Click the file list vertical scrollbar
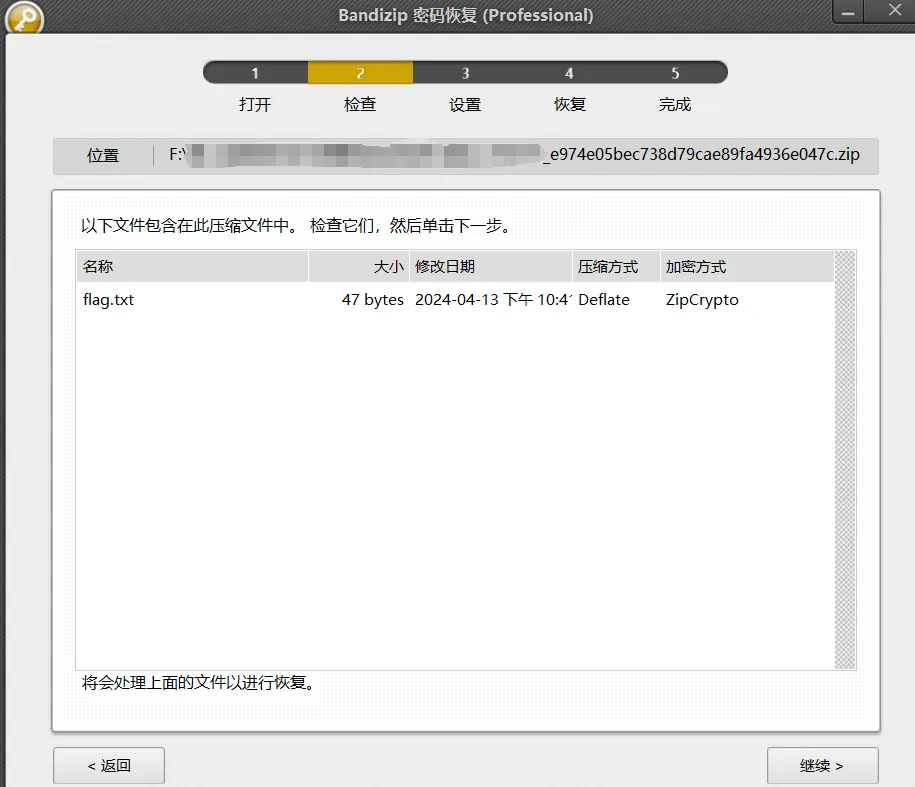 point(845,460)
